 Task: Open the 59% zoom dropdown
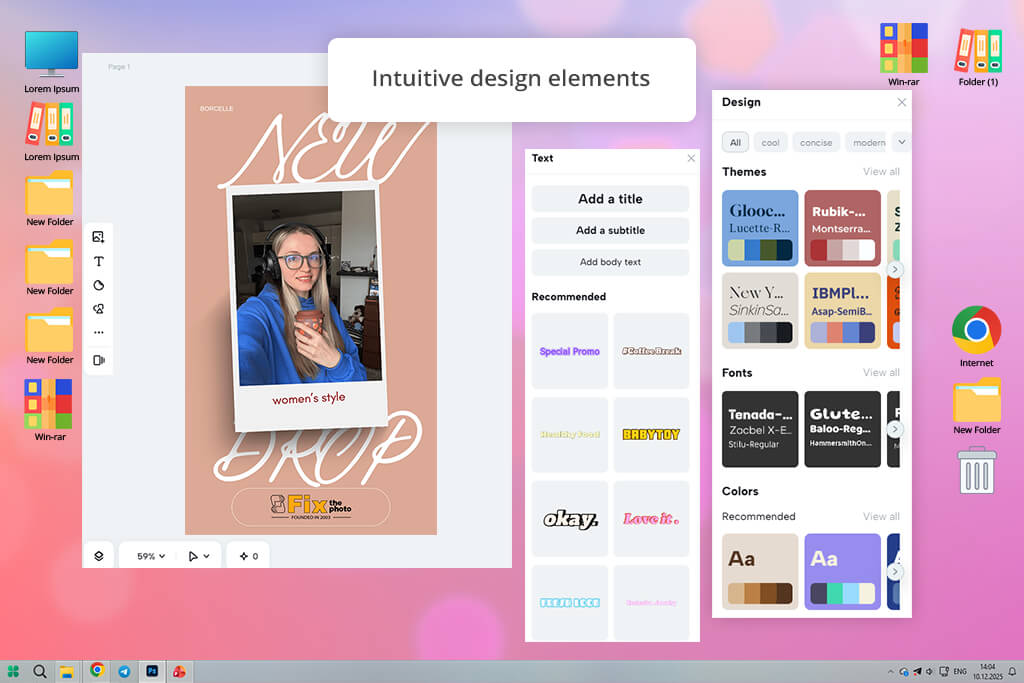pyautogui.click(x=151, y=556)
